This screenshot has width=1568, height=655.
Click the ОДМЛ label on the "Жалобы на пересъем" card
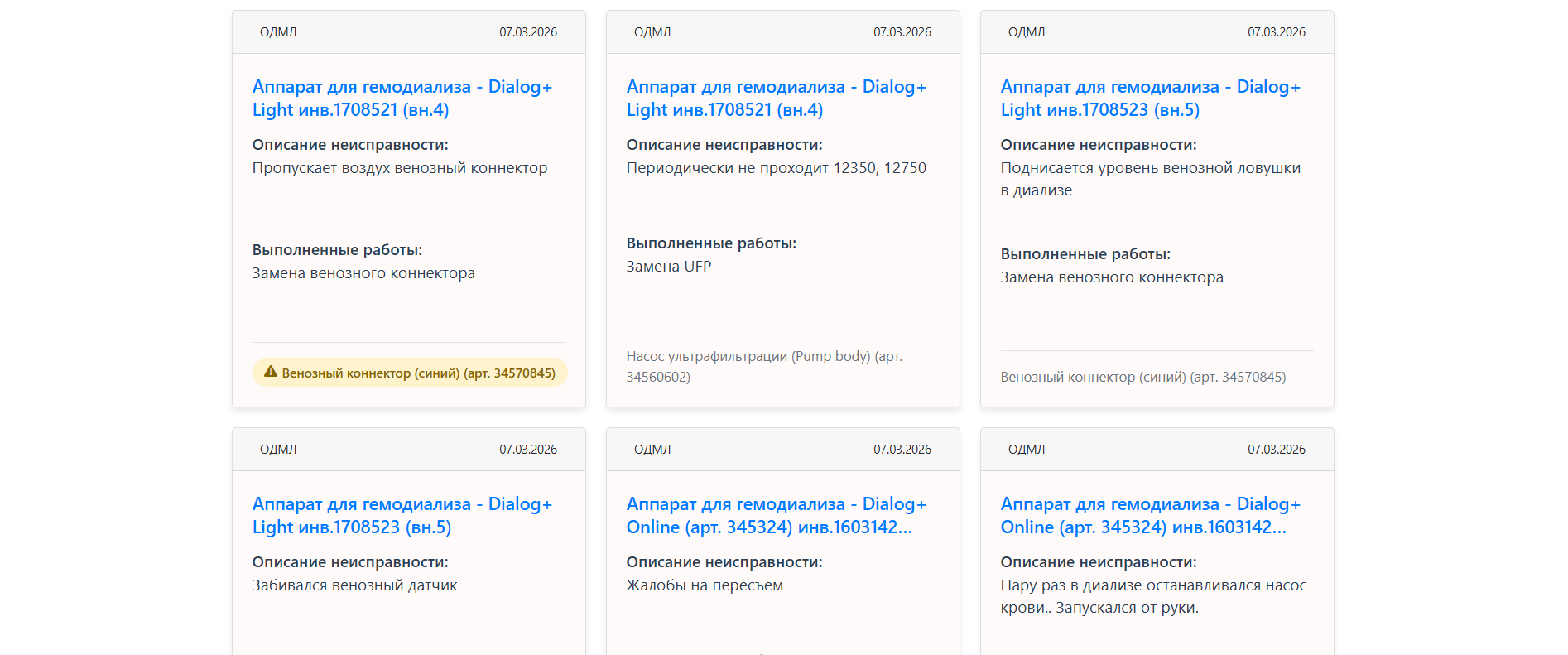[652, 450]
